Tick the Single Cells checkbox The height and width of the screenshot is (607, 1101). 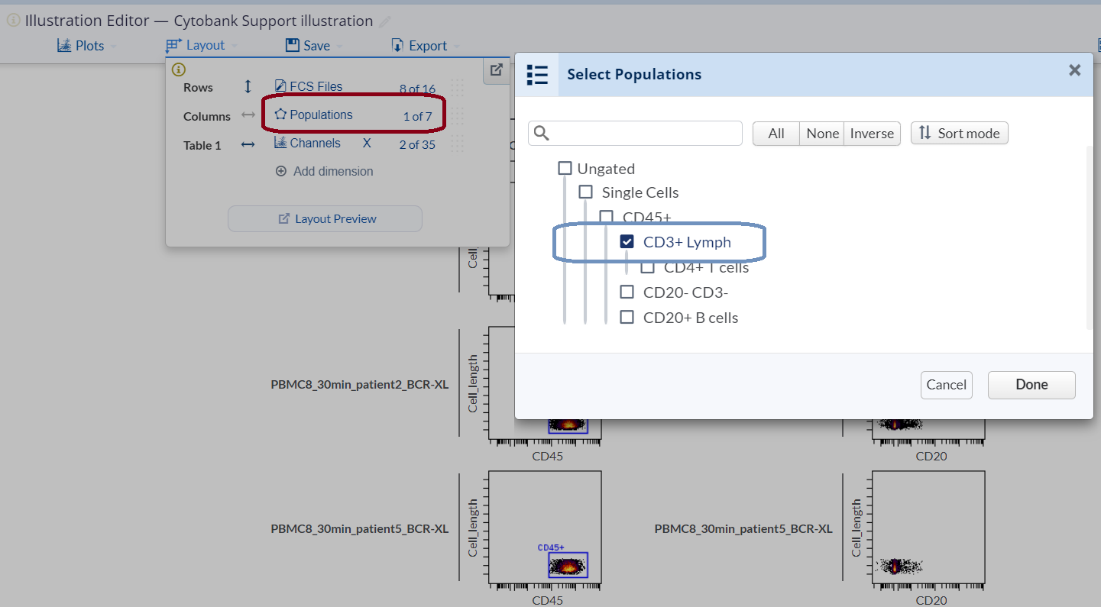point(586,192)
